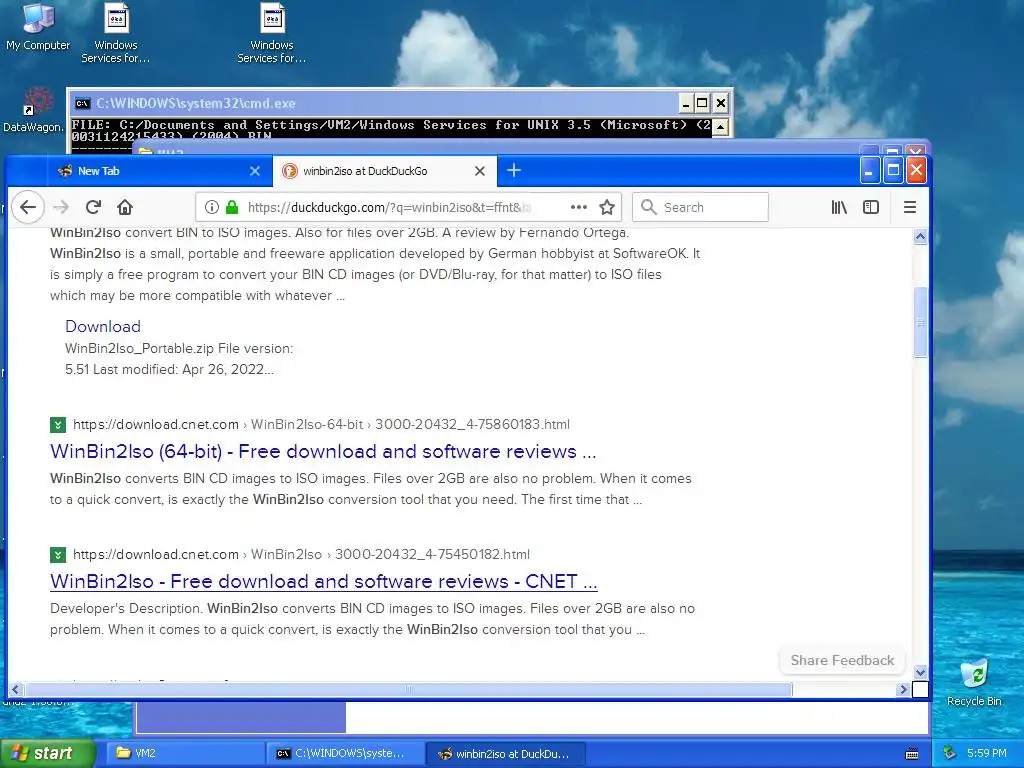Select the Recycle Bin icon
The width and height of the screenshot is (1024, 768).
[x=974, y=683]
